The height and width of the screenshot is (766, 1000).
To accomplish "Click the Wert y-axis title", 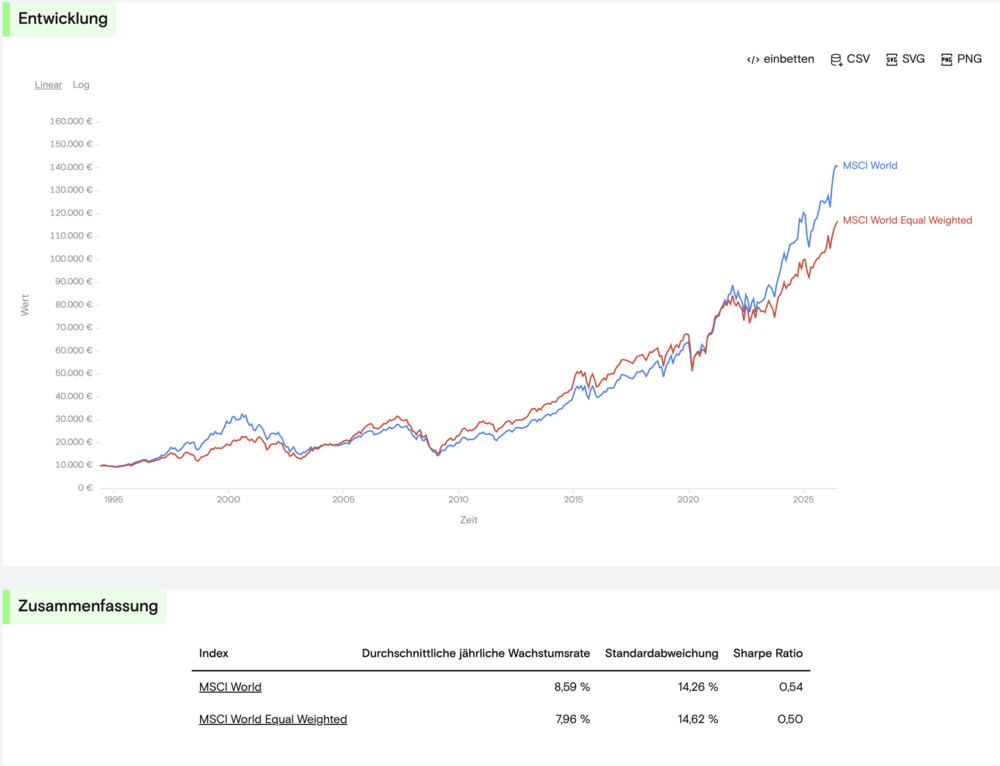I will pos(25,305).
